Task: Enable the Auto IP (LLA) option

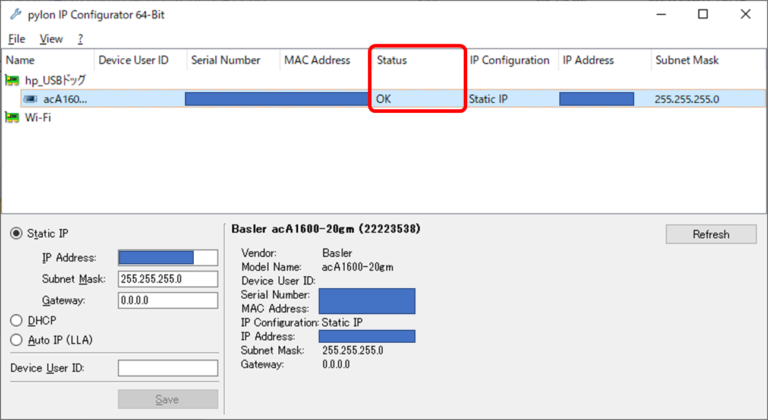Action: pyautogui.click(x=16, y=340)
